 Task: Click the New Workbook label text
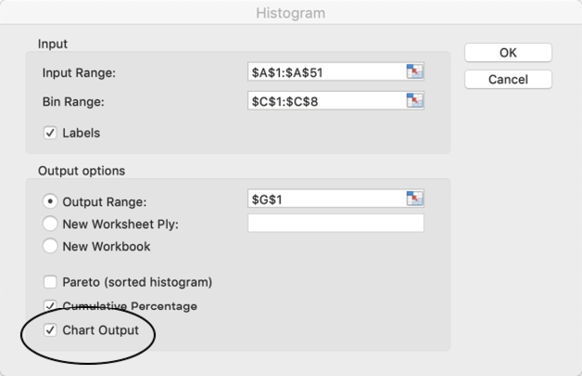[x=107, y=246]
